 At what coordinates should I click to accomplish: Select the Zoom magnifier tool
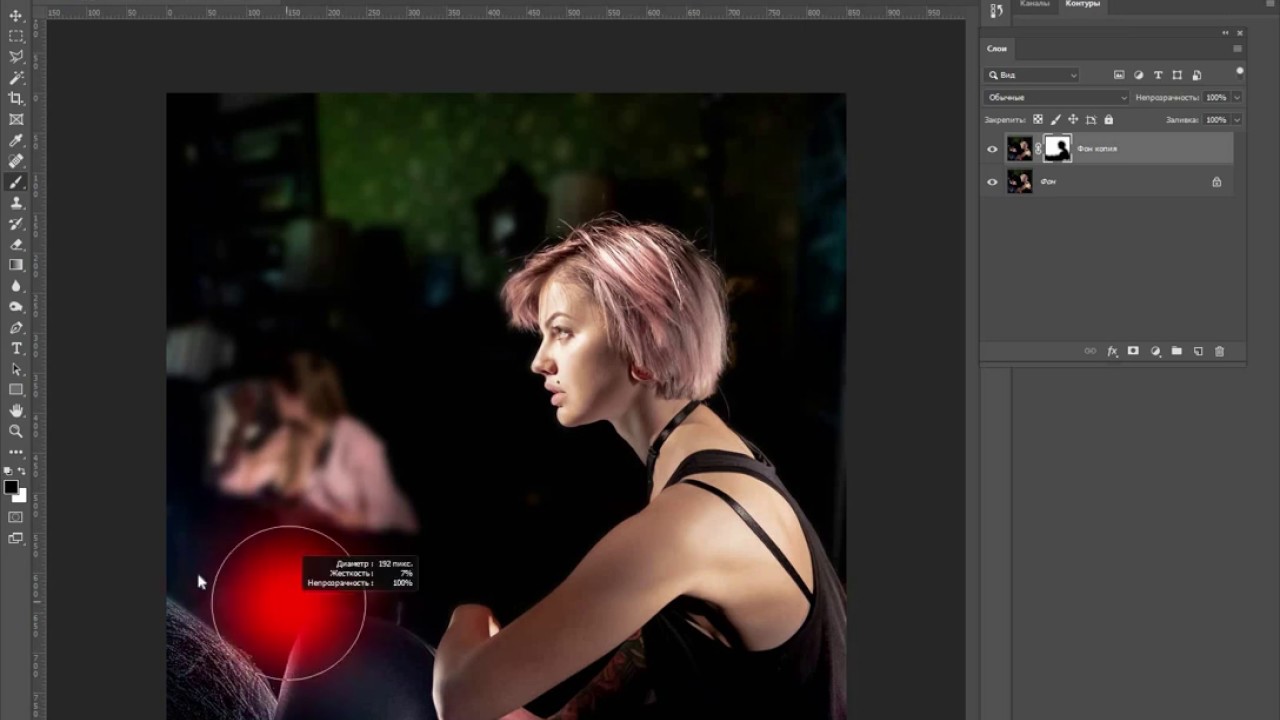point(16,431)
